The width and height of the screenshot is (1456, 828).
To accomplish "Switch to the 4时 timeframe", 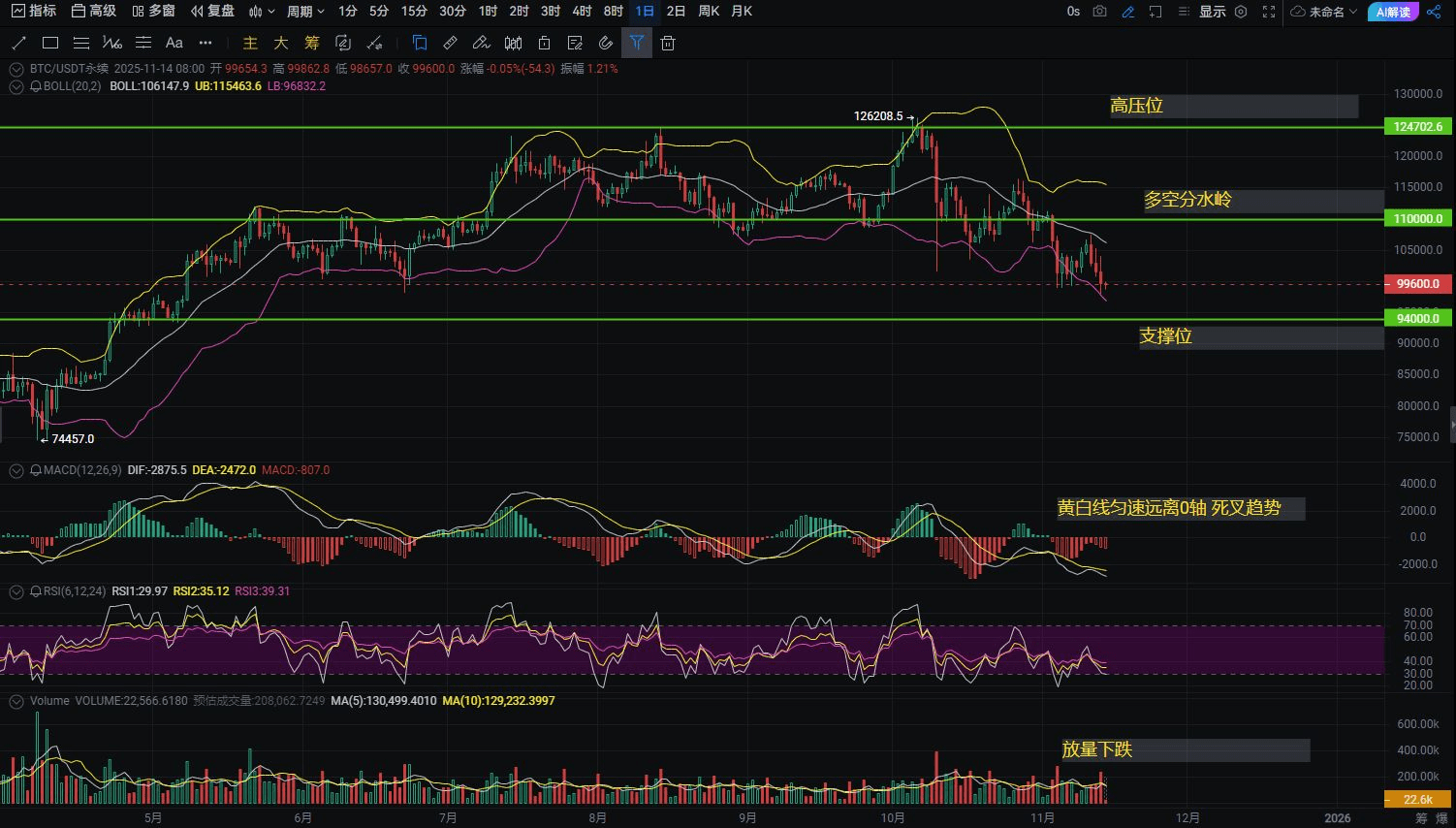I will coord(582,12).
